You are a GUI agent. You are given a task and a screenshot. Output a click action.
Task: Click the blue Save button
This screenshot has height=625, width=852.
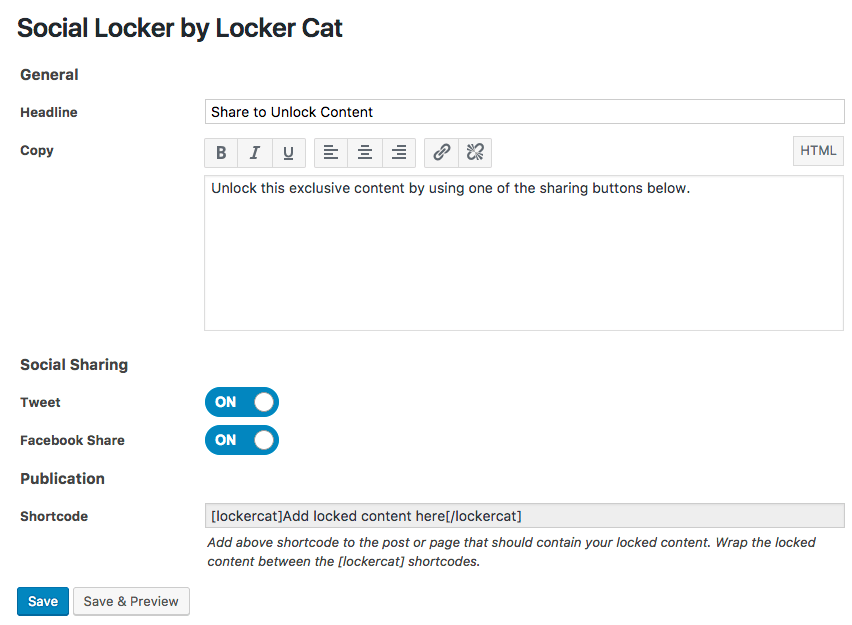[43, 601]
